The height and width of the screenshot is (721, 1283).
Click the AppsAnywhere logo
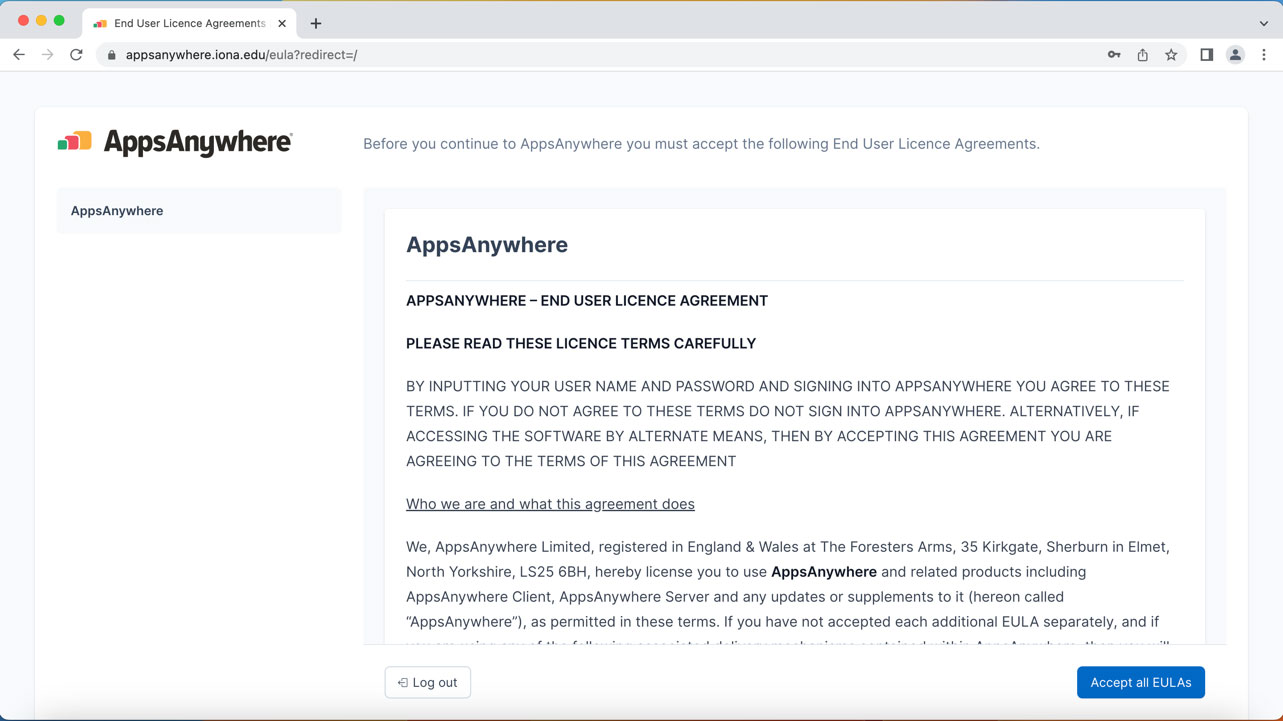(175, 143)
